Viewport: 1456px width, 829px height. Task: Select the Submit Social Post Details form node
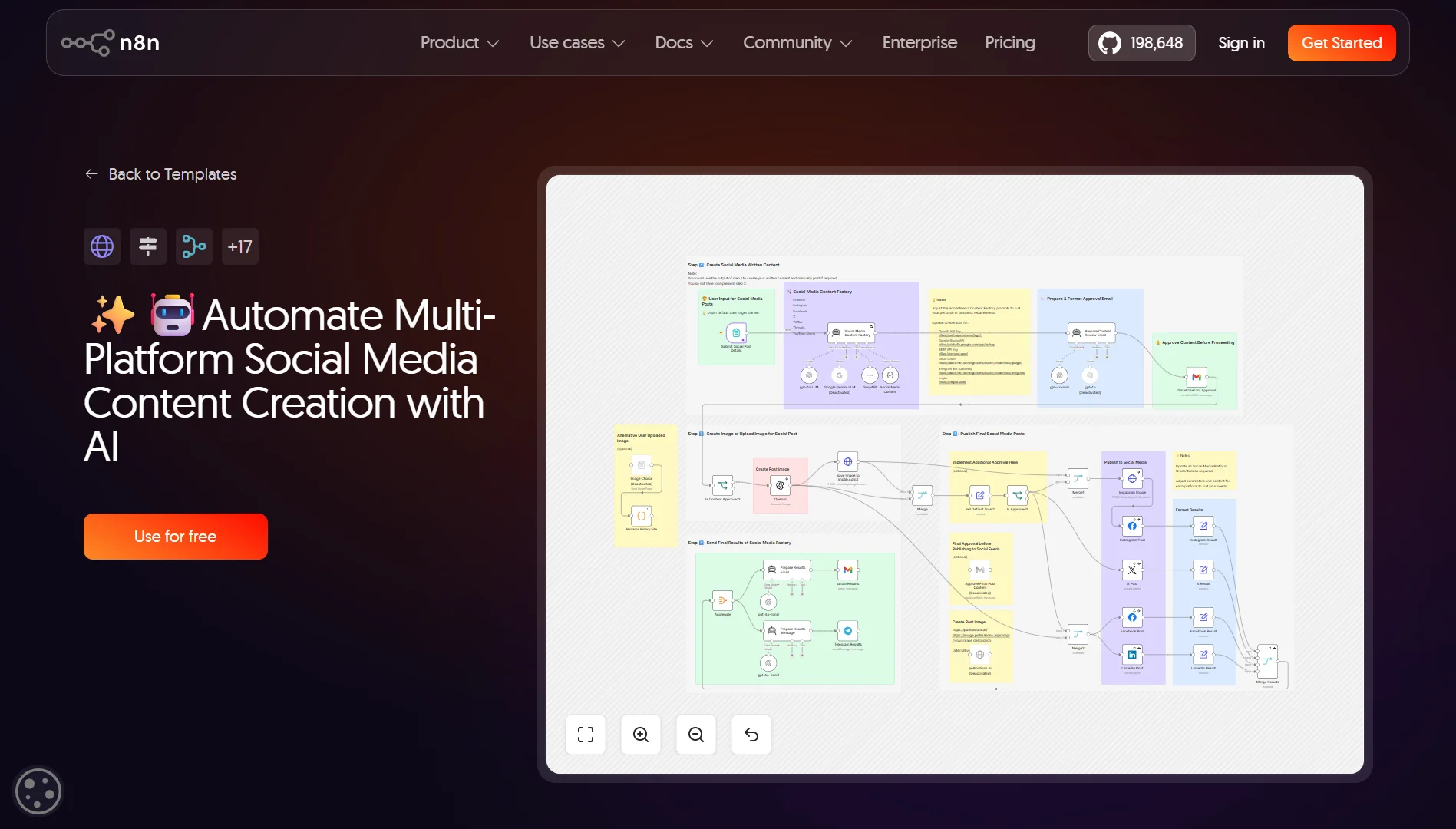tap(736, 333)
